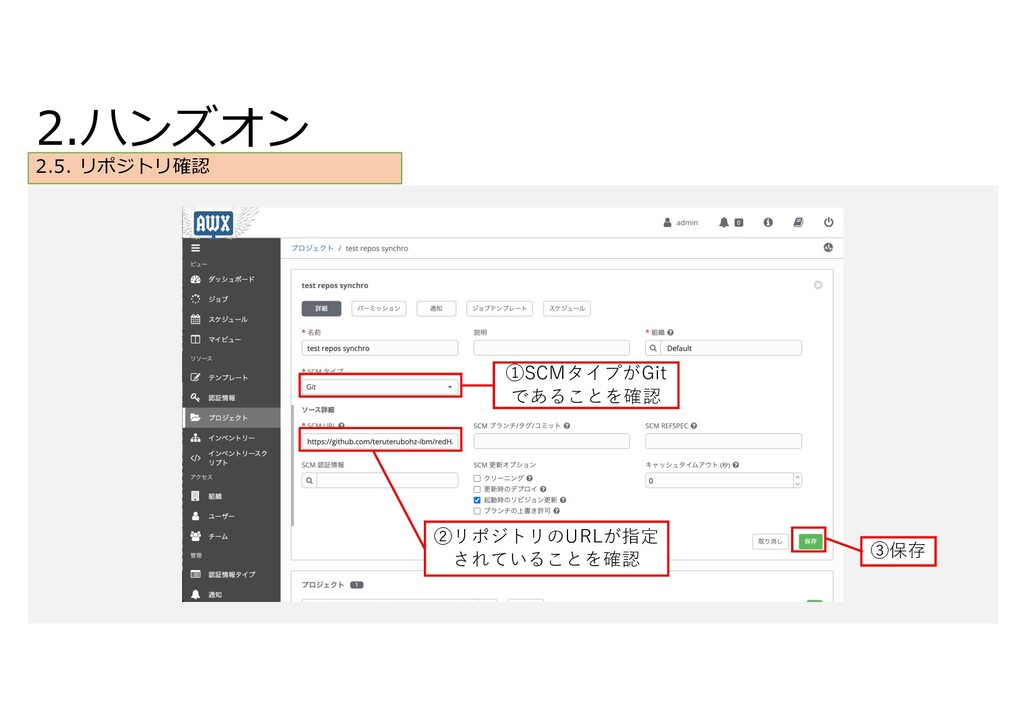Click help icon beside 起動時のリビジョン更新 option
This screenshot has width=1024, height=724.
click(x=563, y=500)
